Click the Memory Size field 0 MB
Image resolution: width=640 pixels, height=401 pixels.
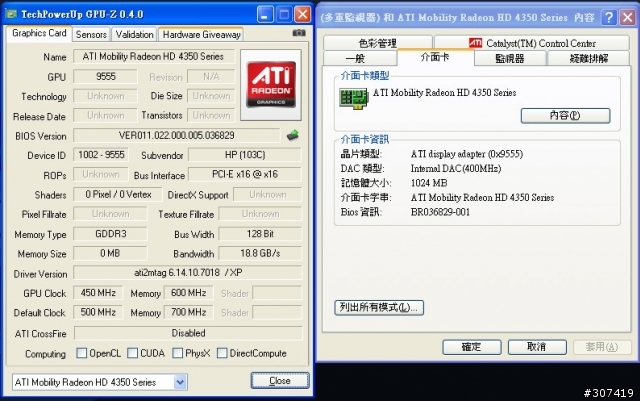tap(110, 254)
